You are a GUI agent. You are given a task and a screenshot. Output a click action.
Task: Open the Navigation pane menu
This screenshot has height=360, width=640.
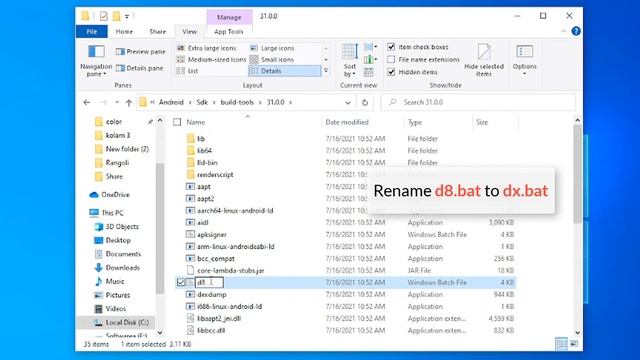point(96,60)
